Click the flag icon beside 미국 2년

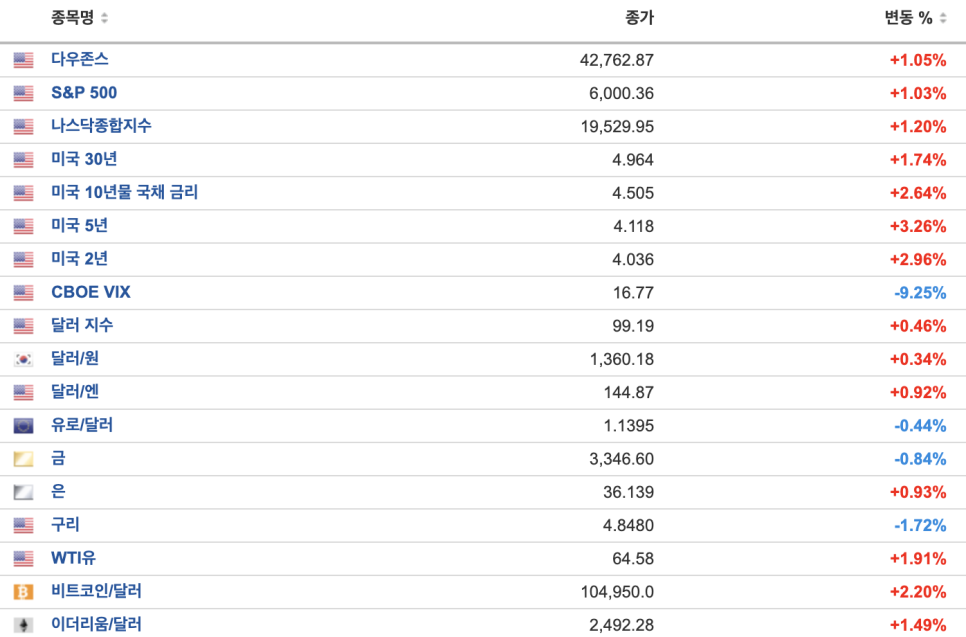tap(23, 259)
